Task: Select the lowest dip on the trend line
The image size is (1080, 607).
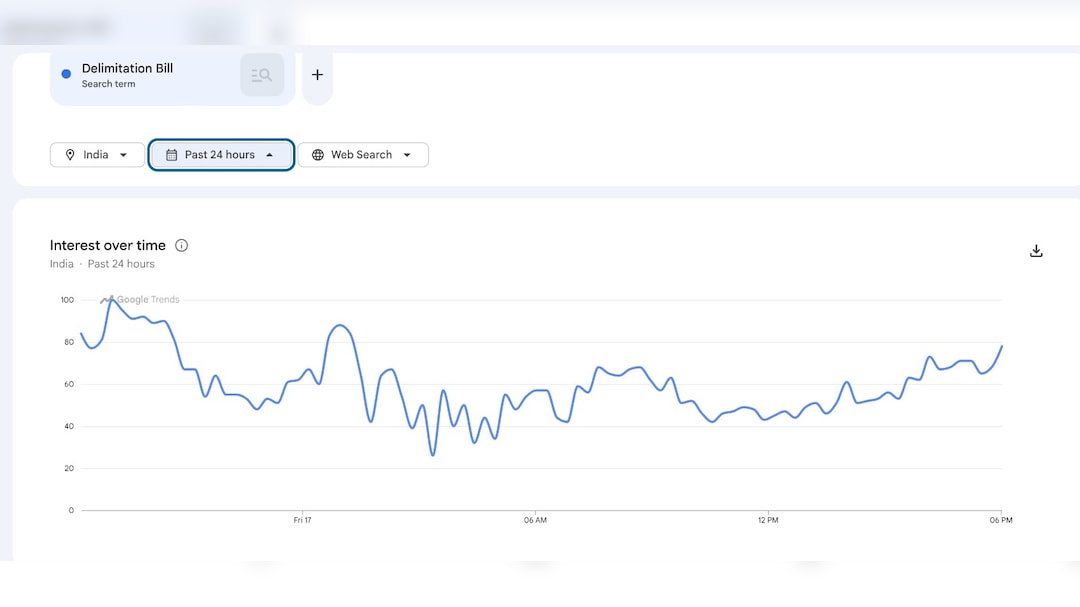Action: (x=433, y=455)
